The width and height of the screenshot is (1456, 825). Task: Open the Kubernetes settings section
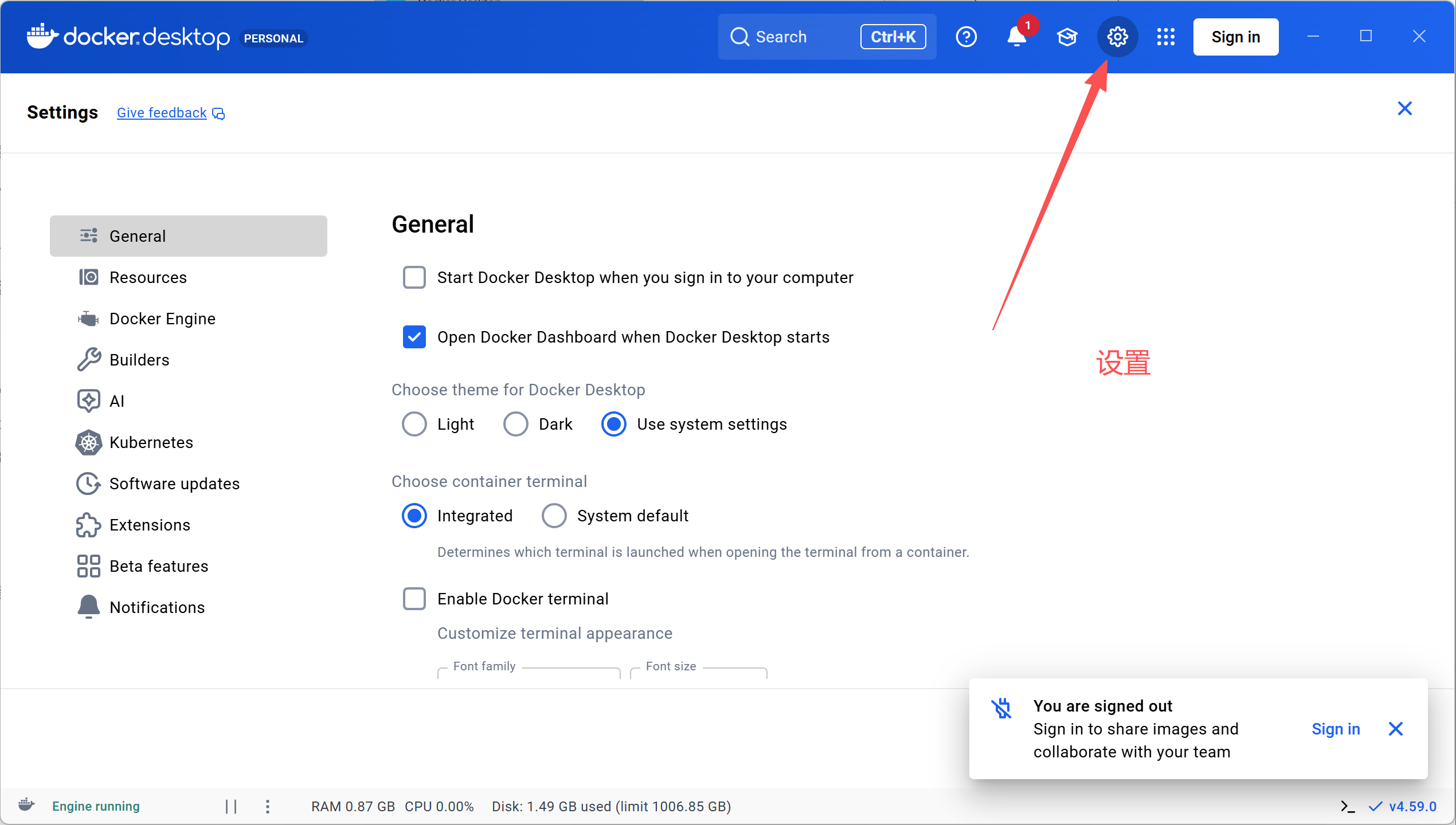(x=151, y=442)
